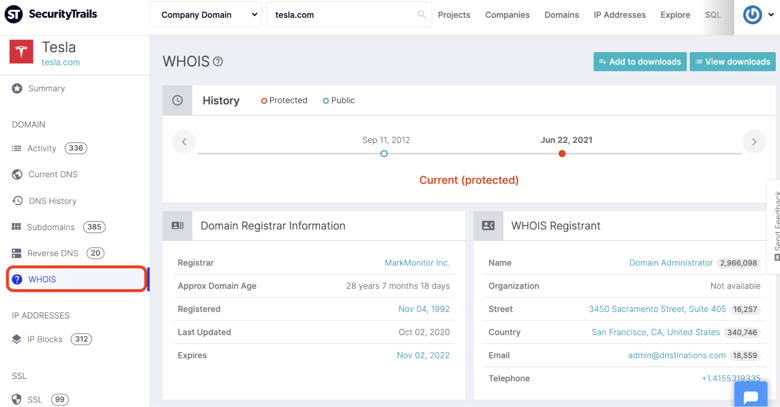Open the MarkMonitor Inc. registrar link

[417, 263]
